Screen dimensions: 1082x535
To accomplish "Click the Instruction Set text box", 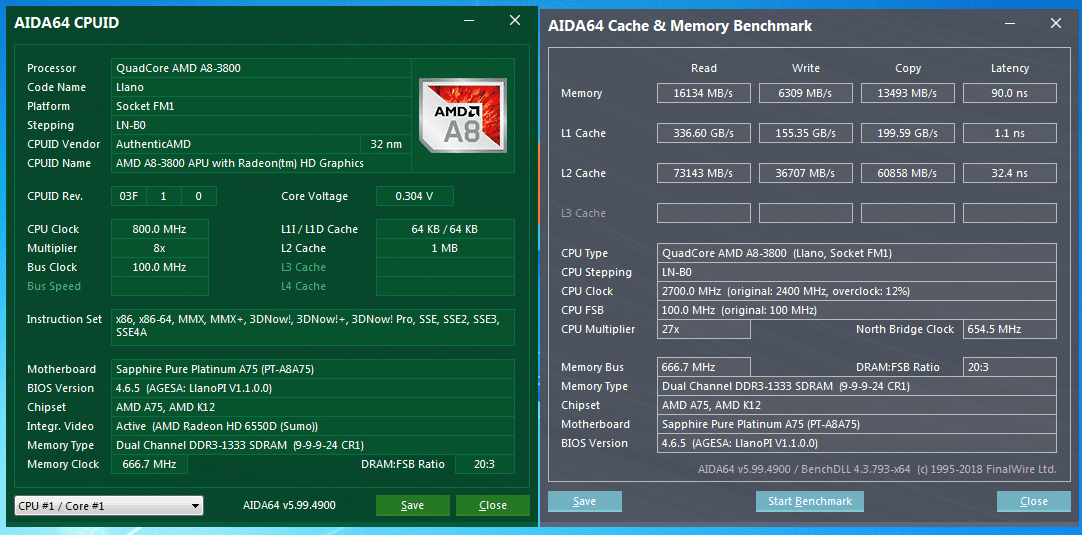I will coord(313,327).
